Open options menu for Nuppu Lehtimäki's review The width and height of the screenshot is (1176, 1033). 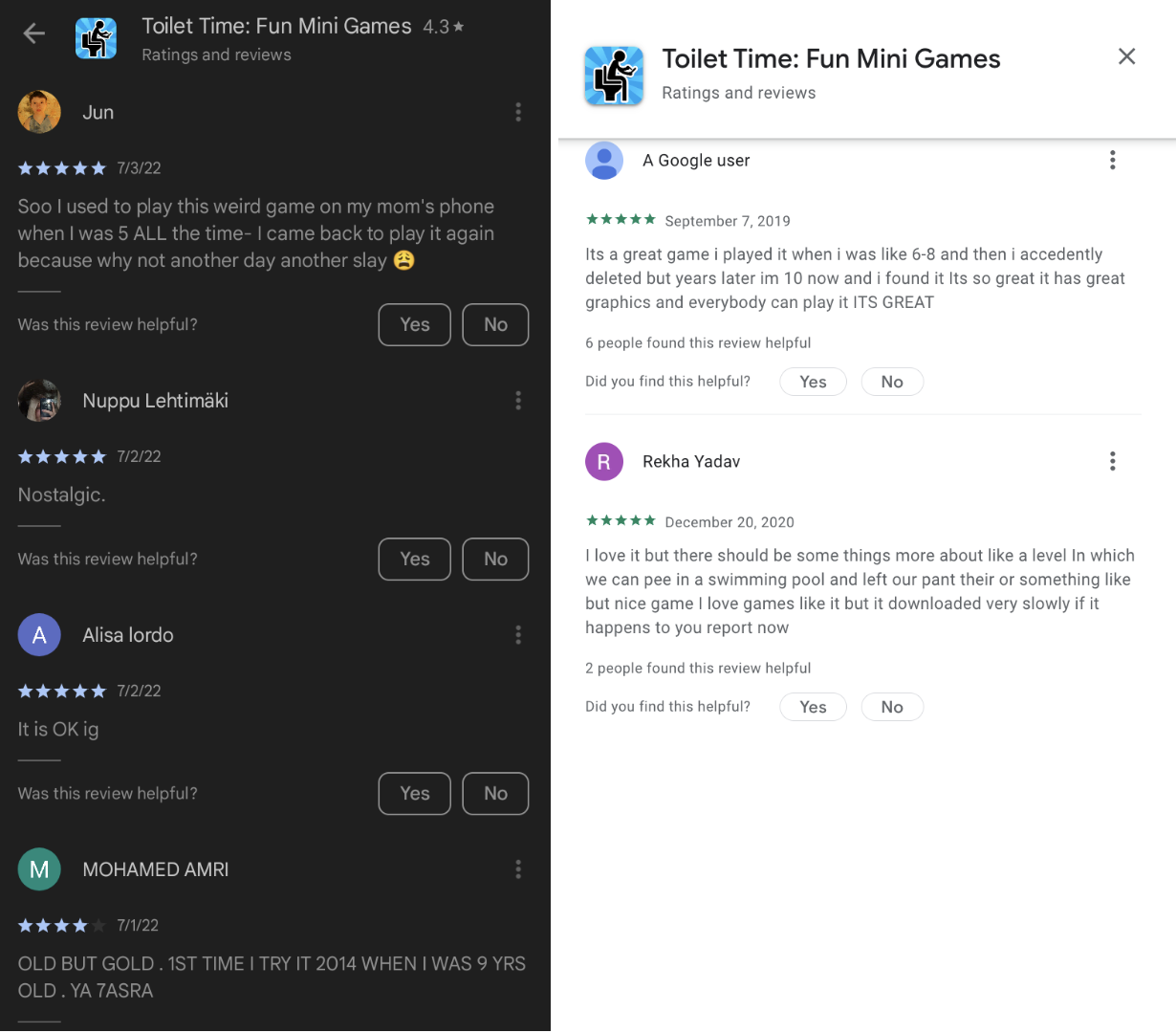tap(518, 400)
